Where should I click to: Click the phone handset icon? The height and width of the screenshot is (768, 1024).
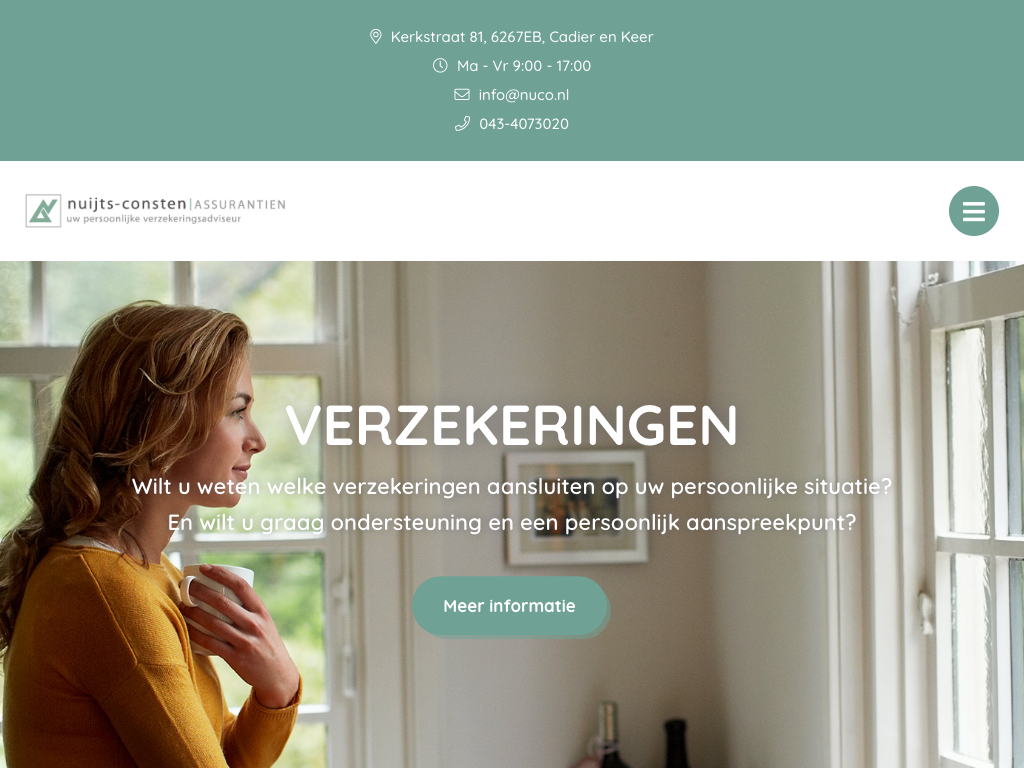(x=462, y=123)
